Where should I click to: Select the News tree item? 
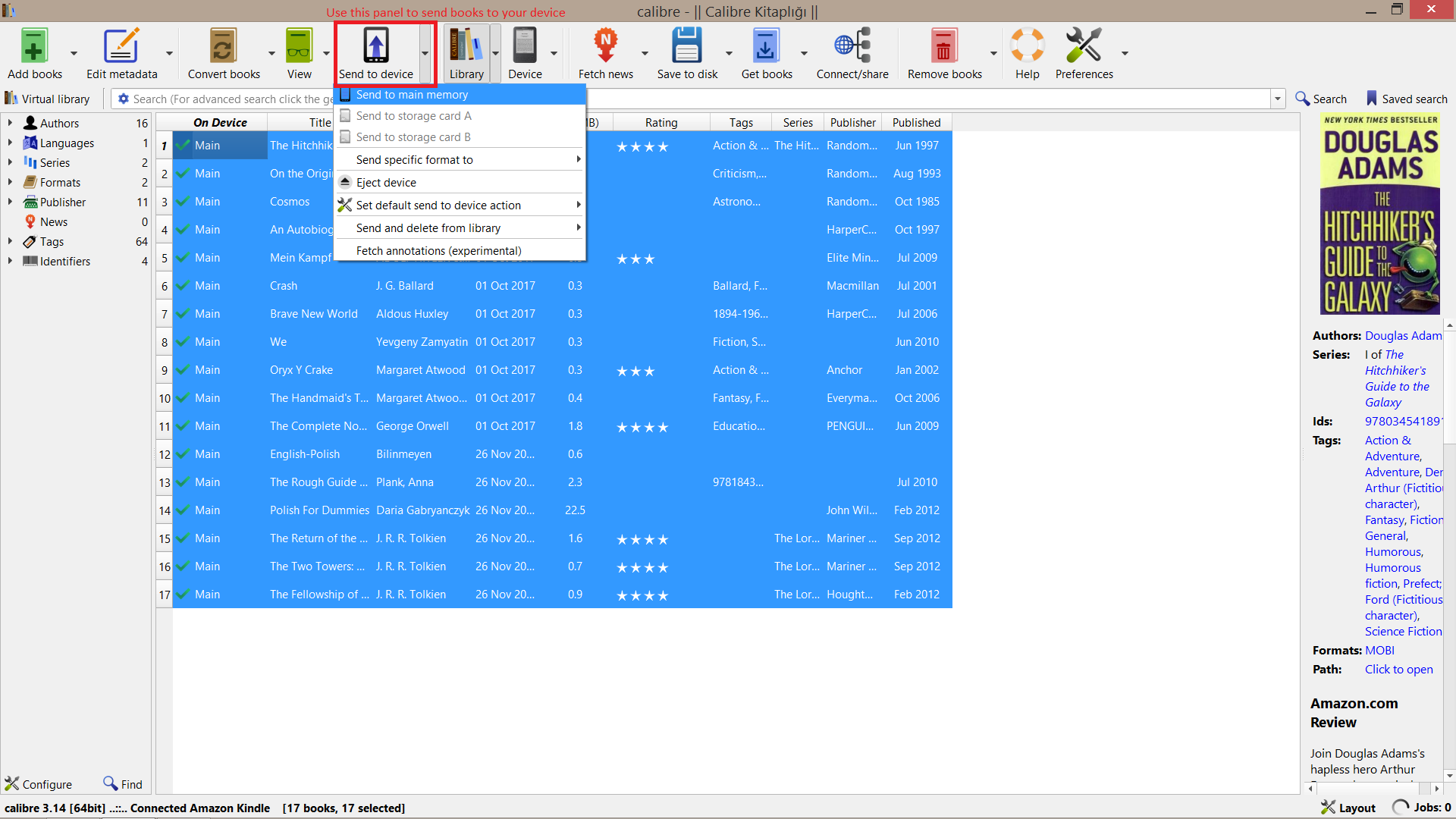[54, 221]
